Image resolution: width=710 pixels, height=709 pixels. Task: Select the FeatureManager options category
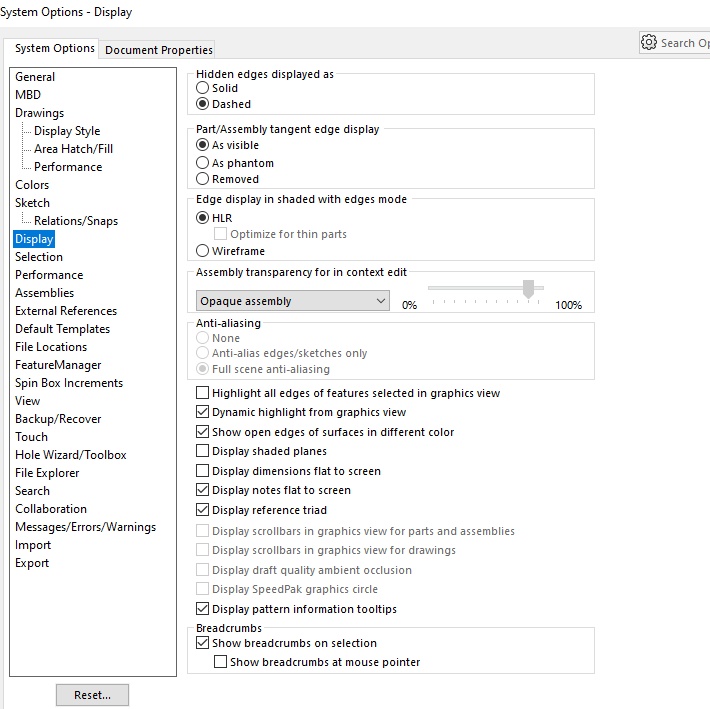tap(58, 365)
